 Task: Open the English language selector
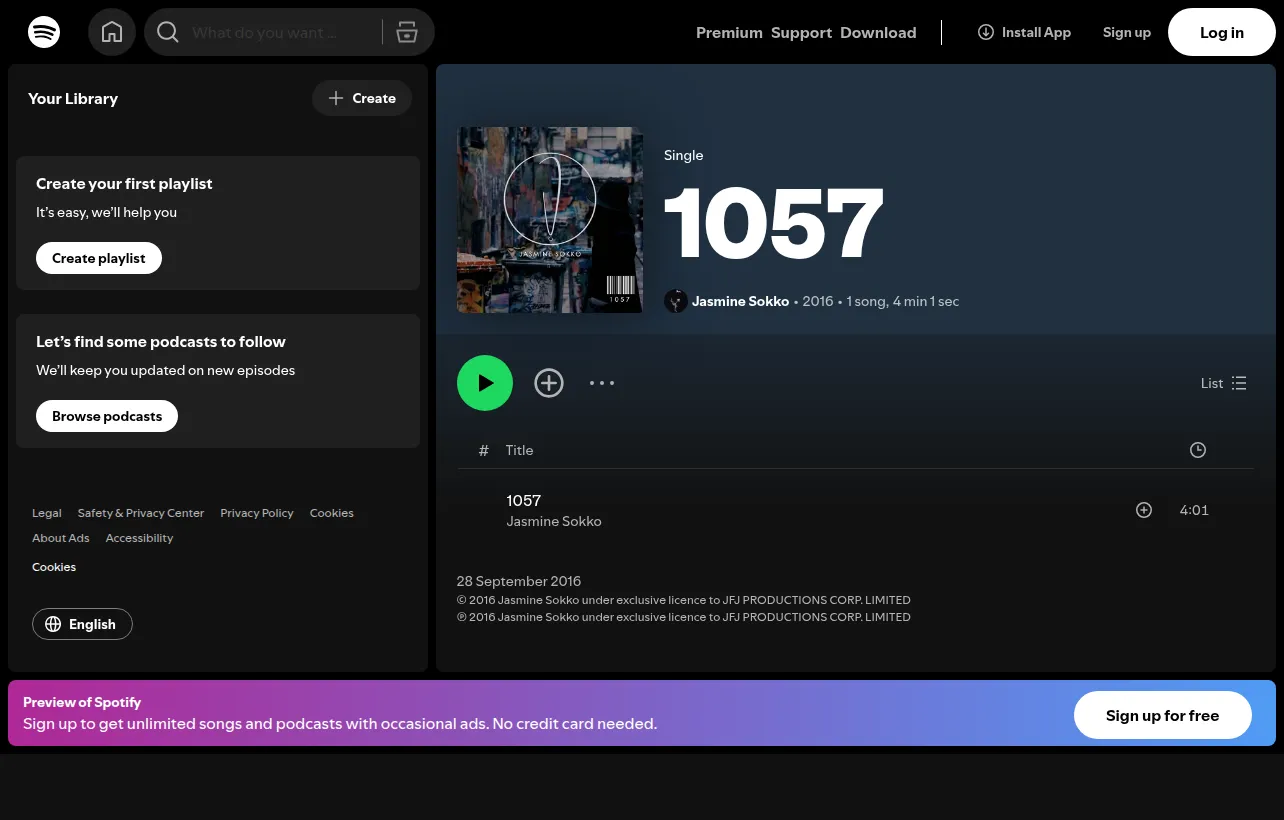(x=82, y=624)
